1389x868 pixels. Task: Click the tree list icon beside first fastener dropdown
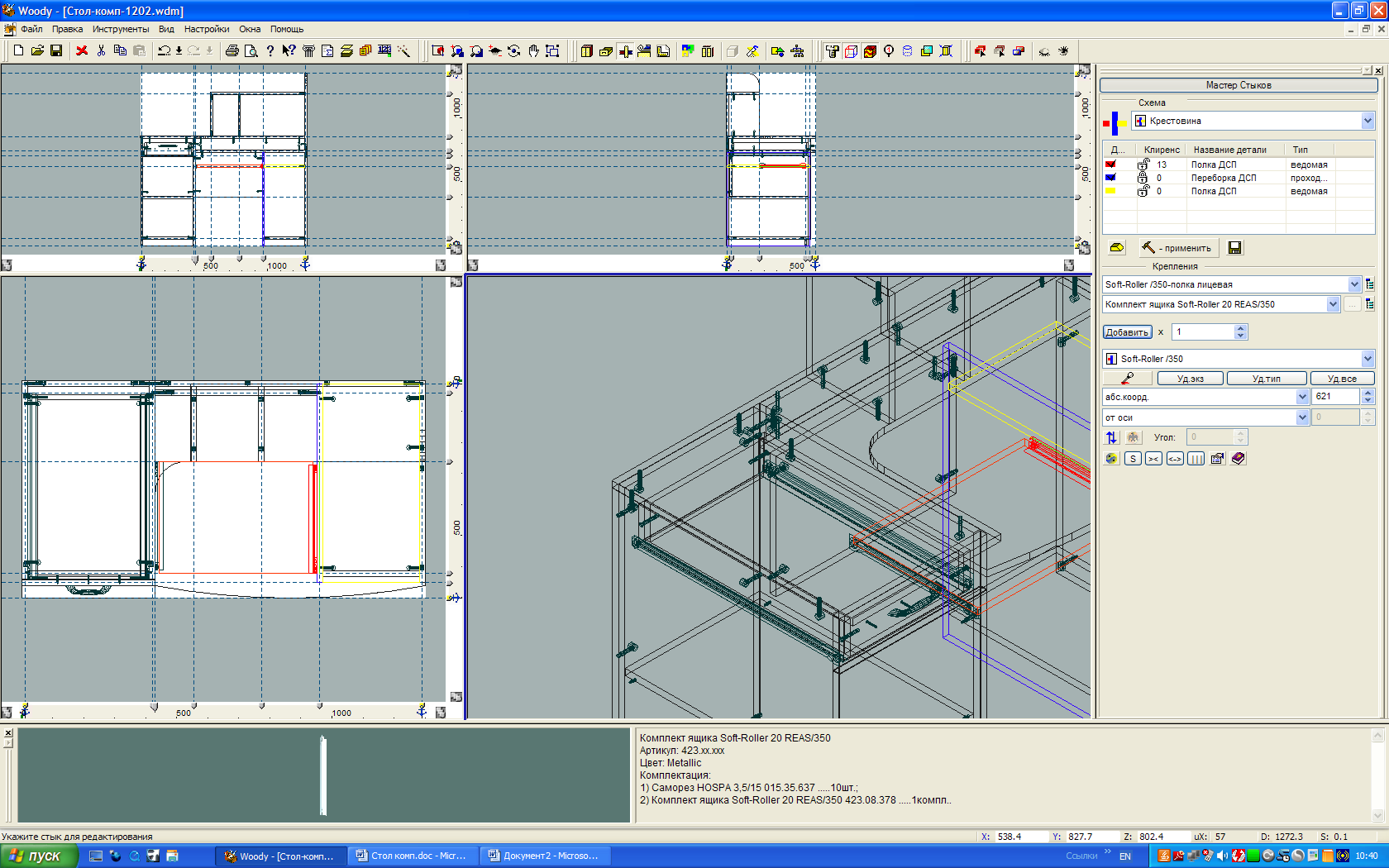pos(1370,284)
